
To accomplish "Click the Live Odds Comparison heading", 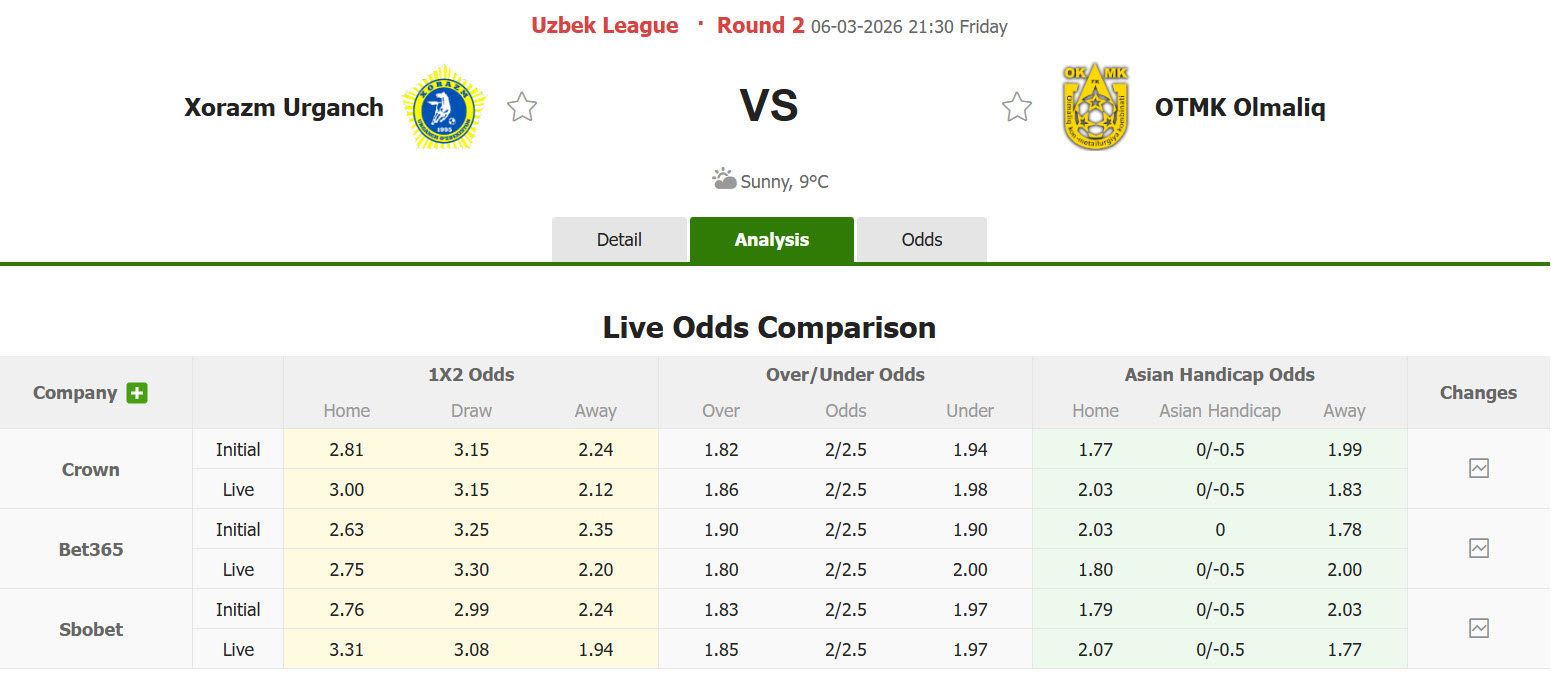I will (x=769, y=327).
